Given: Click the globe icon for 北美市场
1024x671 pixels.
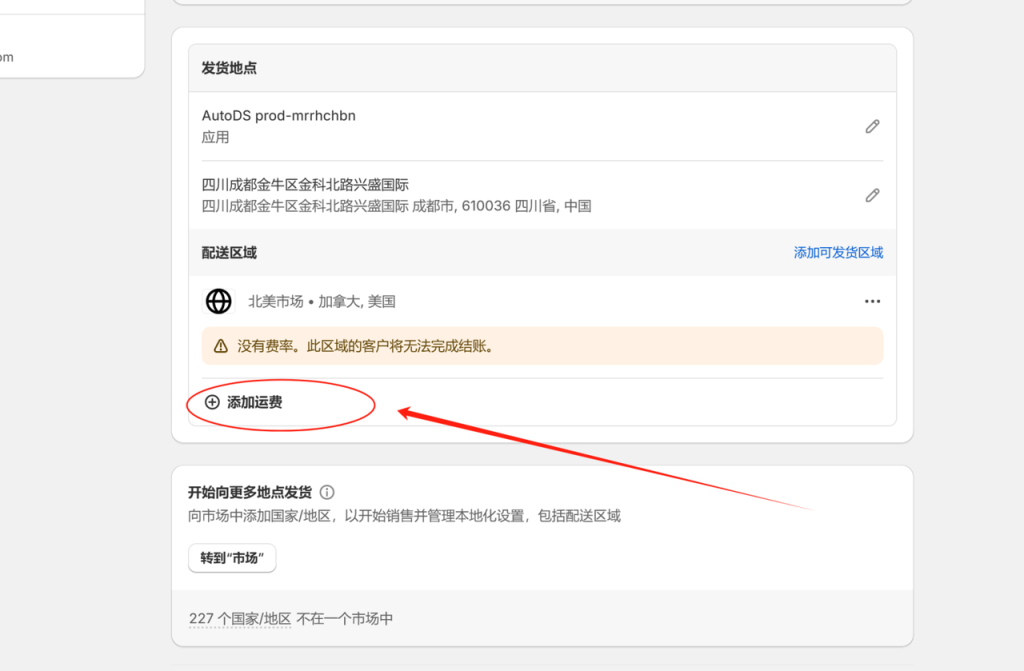Looking at the screenshot, I should tap(218, 301).
